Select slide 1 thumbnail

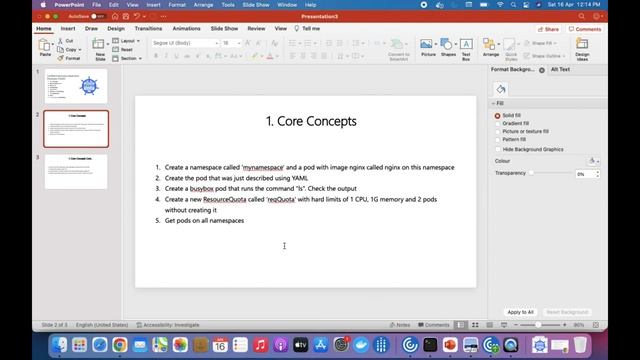pos(76,86)
